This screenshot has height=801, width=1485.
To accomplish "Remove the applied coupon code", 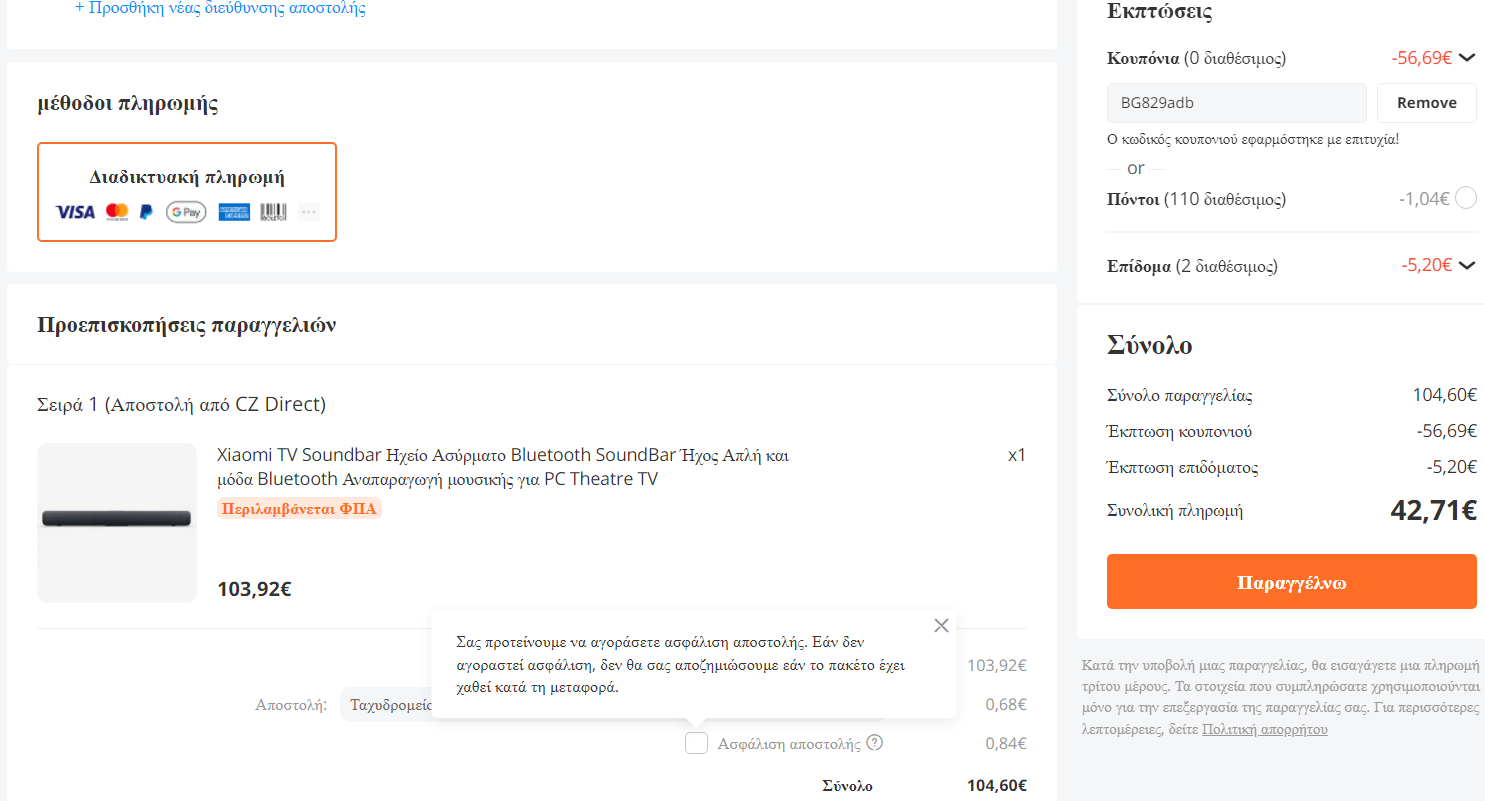I will [x=1427, y=103].
